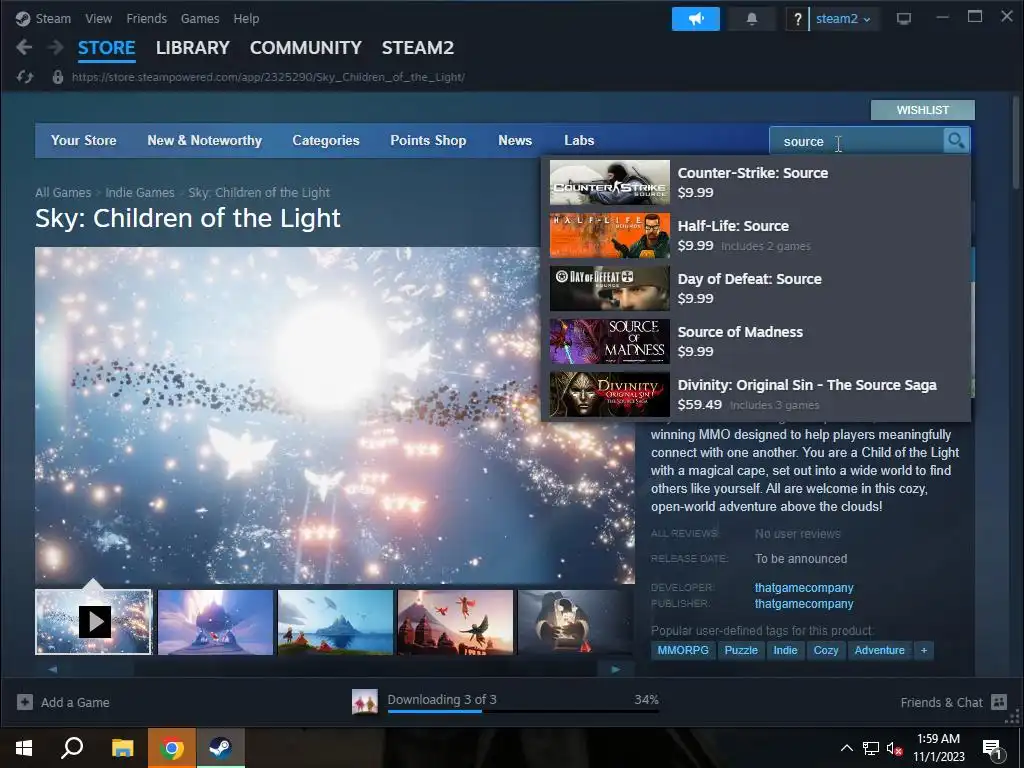Screen dimensions: 1024x768
Task: Go back with the left arrow
Action: (x=24, y=47)
